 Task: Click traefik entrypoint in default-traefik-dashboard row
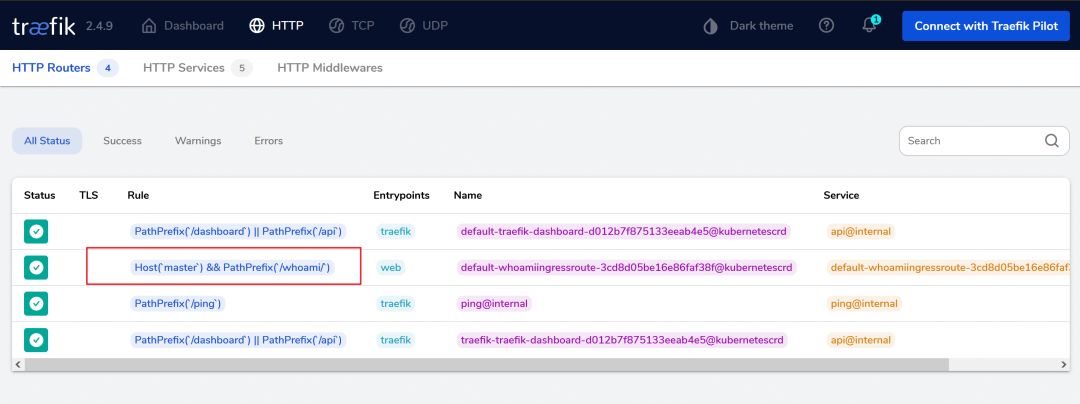click(395, 232)
